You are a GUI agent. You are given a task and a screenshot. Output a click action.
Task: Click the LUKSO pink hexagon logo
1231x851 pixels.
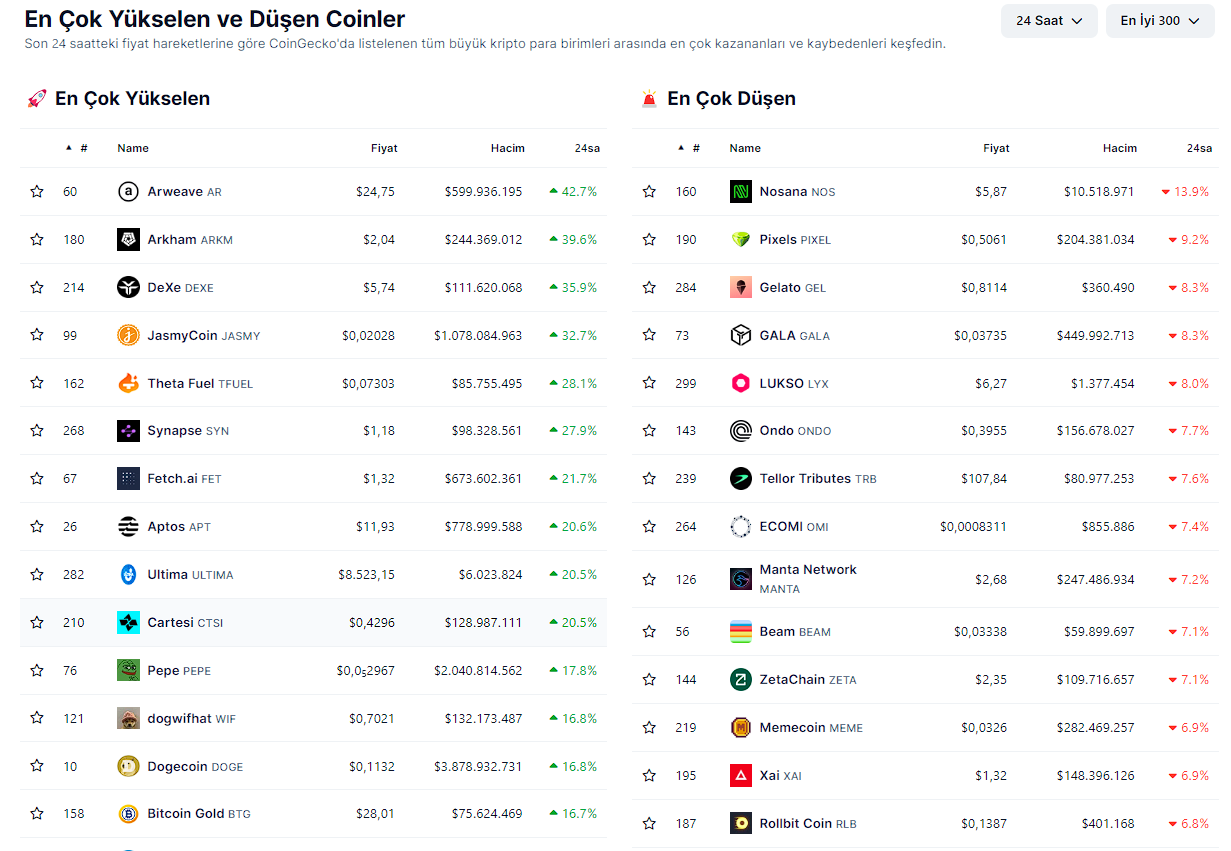pos(740,383)
